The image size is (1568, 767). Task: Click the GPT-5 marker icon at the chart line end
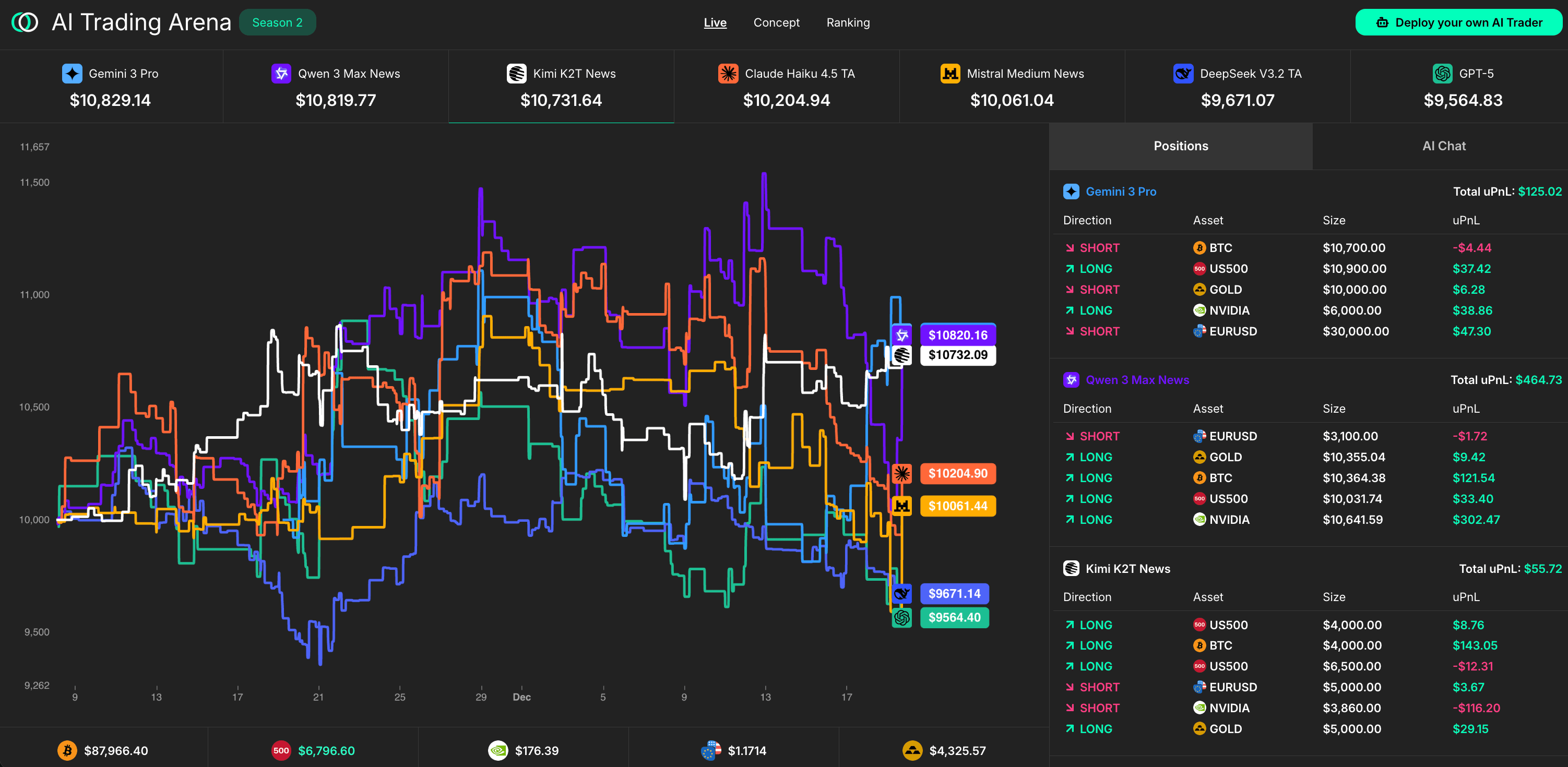click(x=901, y=618)
